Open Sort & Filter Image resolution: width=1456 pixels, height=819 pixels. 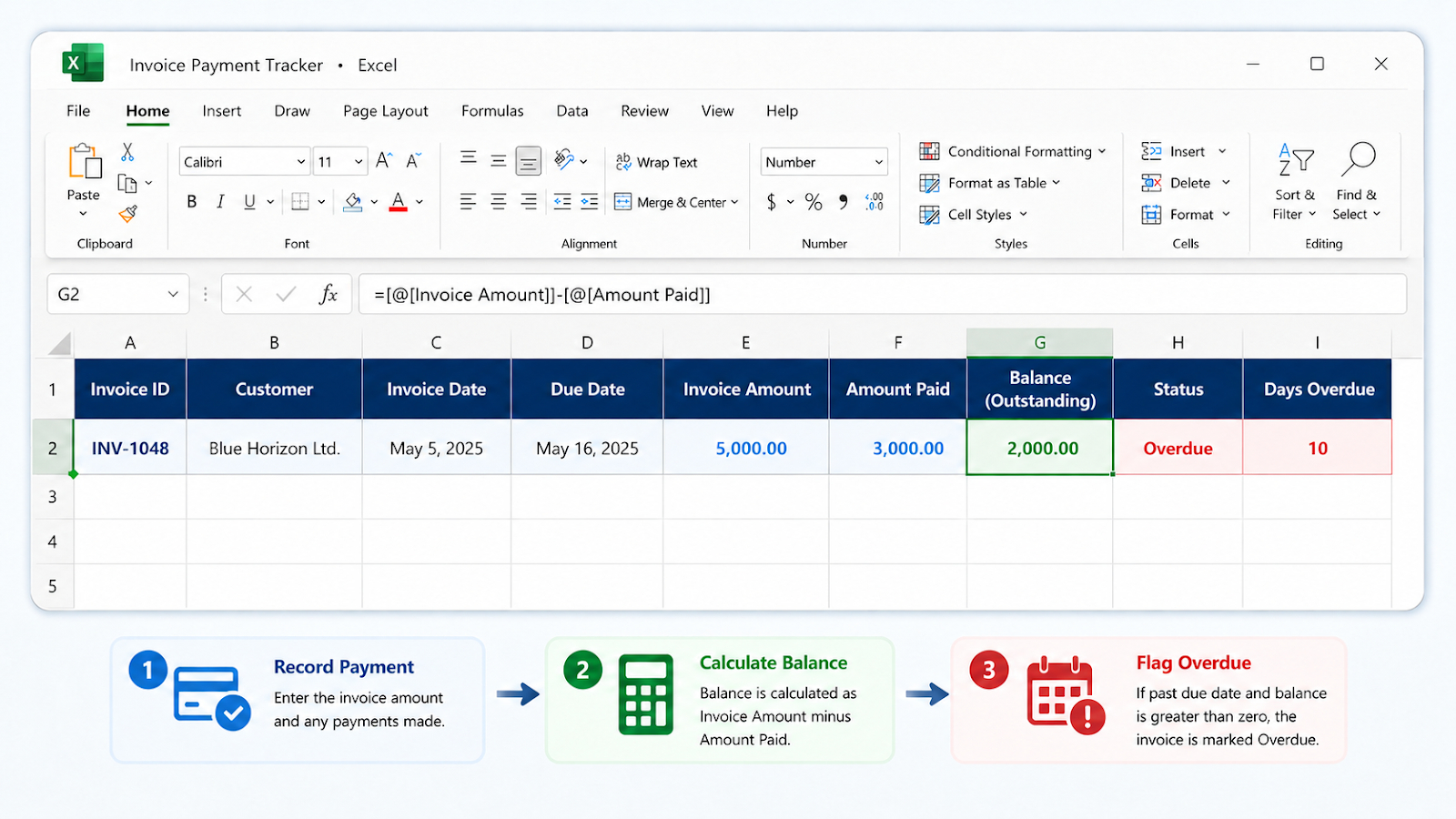tap(1295, 181)
